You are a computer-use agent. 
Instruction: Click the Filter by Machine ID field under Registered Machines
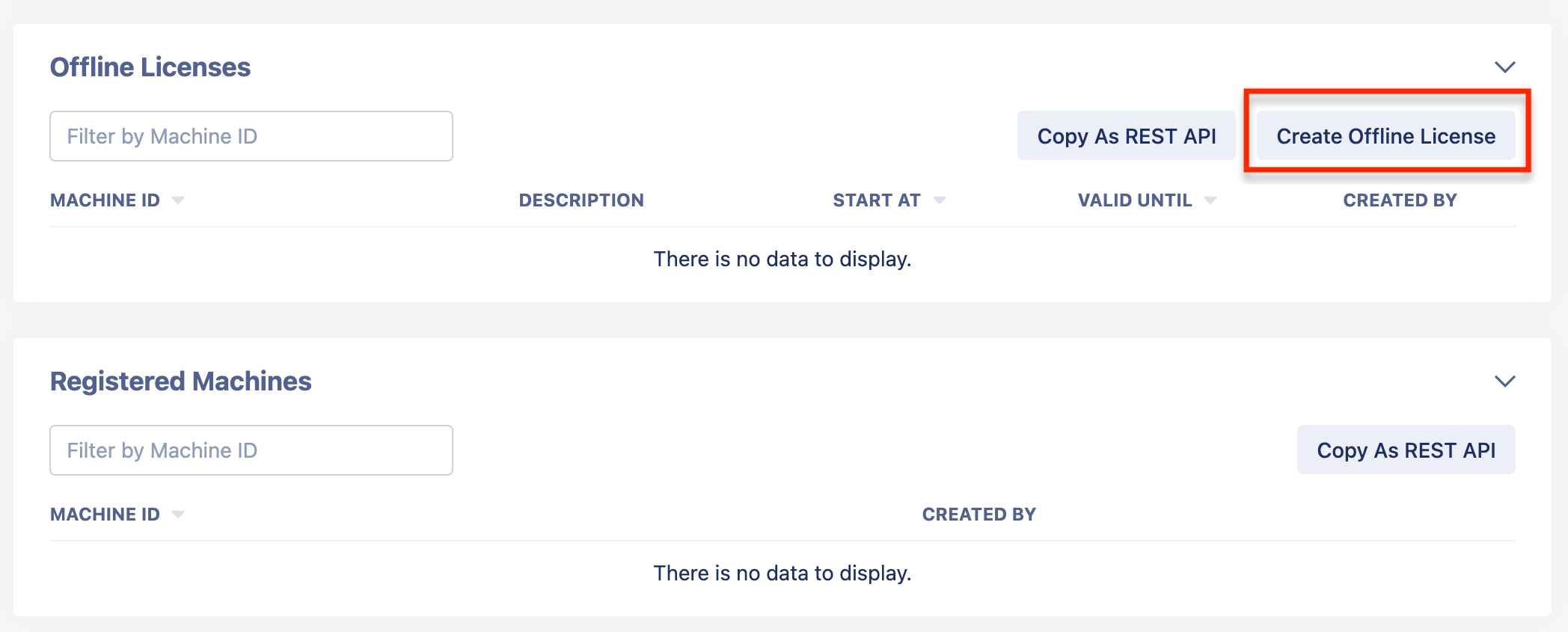(x=251, y=450)
